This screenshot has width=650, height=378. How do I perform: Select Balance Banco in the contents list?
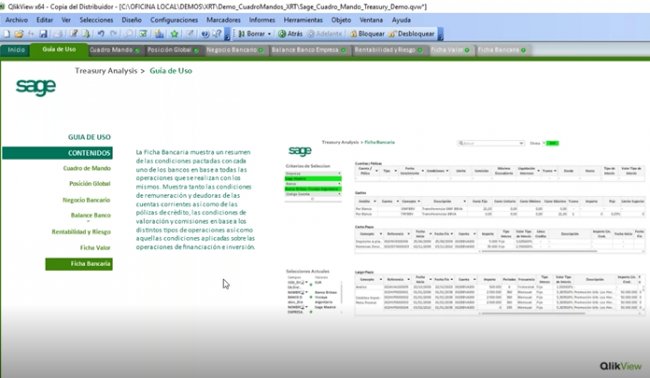[90, 215]
